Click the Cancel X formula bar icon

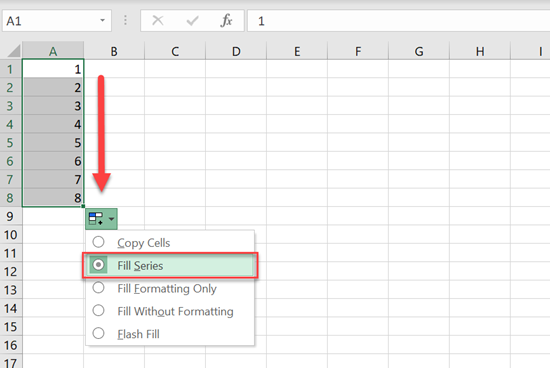pyautogui.click(x=158, y=21)
